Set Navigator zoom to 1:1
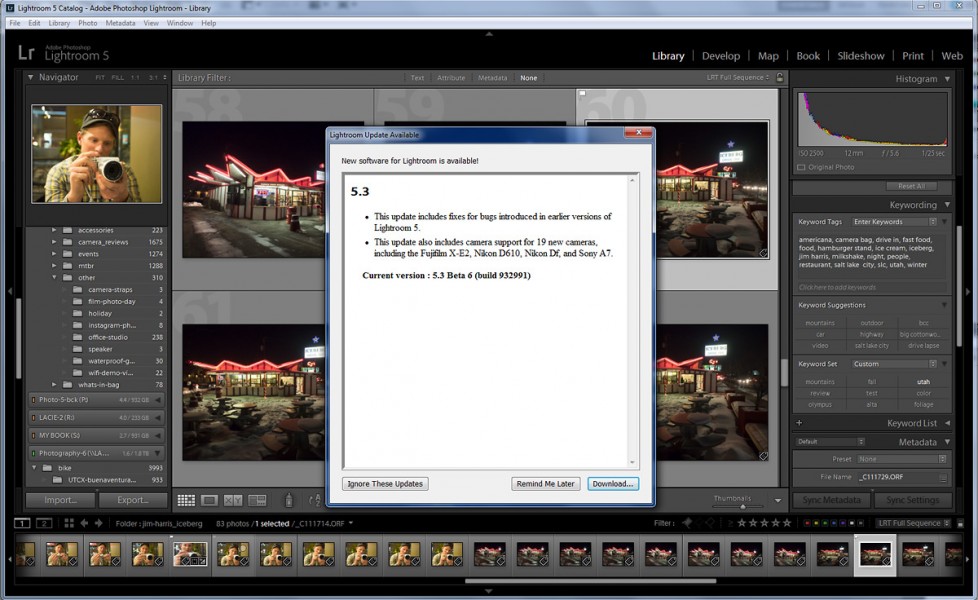 [x=135, y=77]
